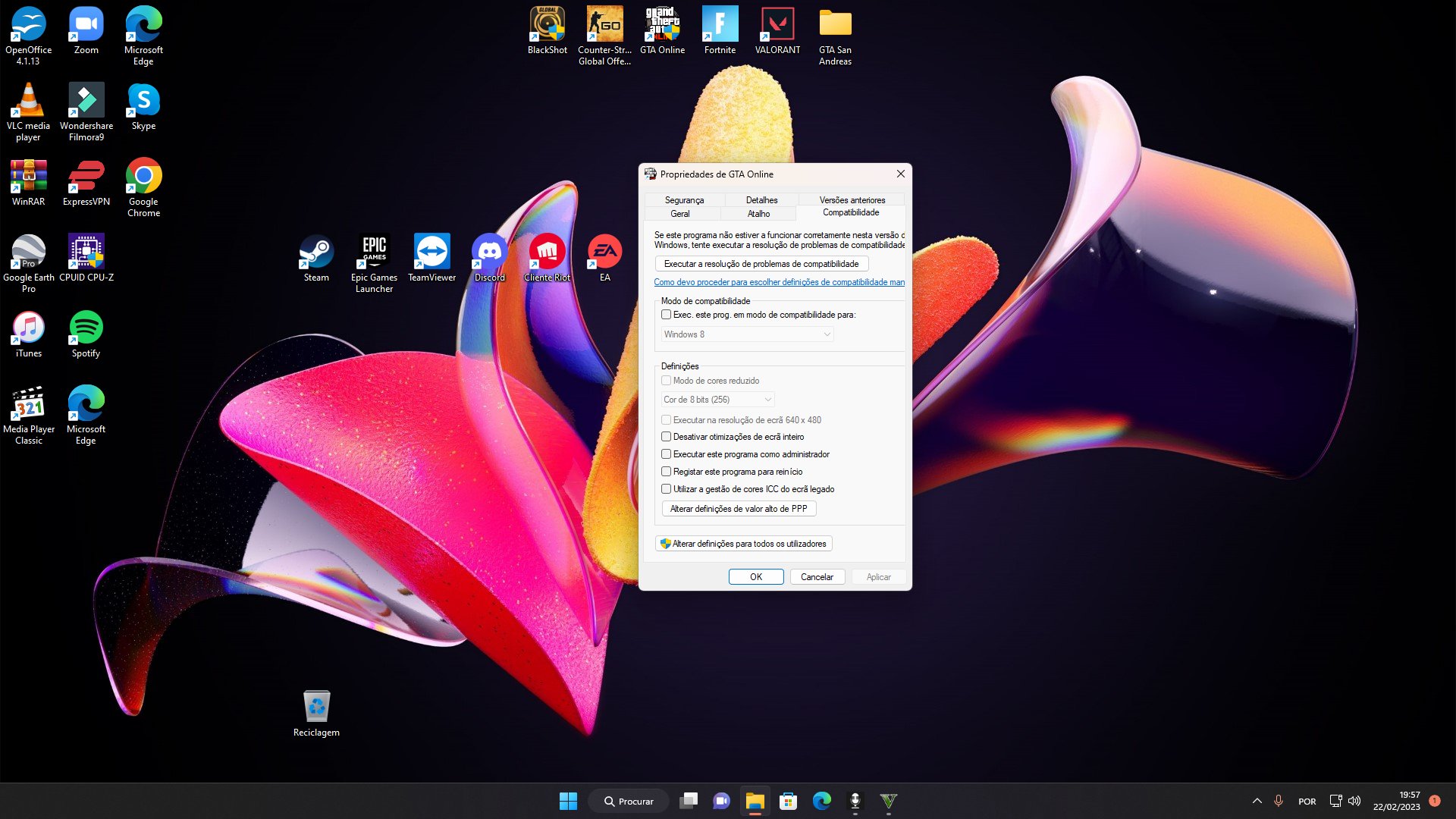Open the compatibility settings help link
This screenshot has height=819, width=1456.
(779, 282)
